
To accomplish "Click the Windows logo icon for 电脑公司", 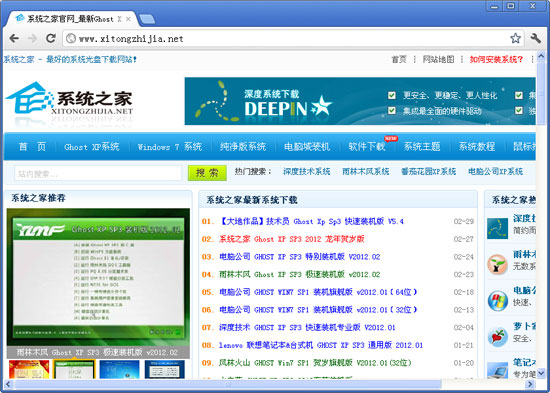I will point(497,301).
